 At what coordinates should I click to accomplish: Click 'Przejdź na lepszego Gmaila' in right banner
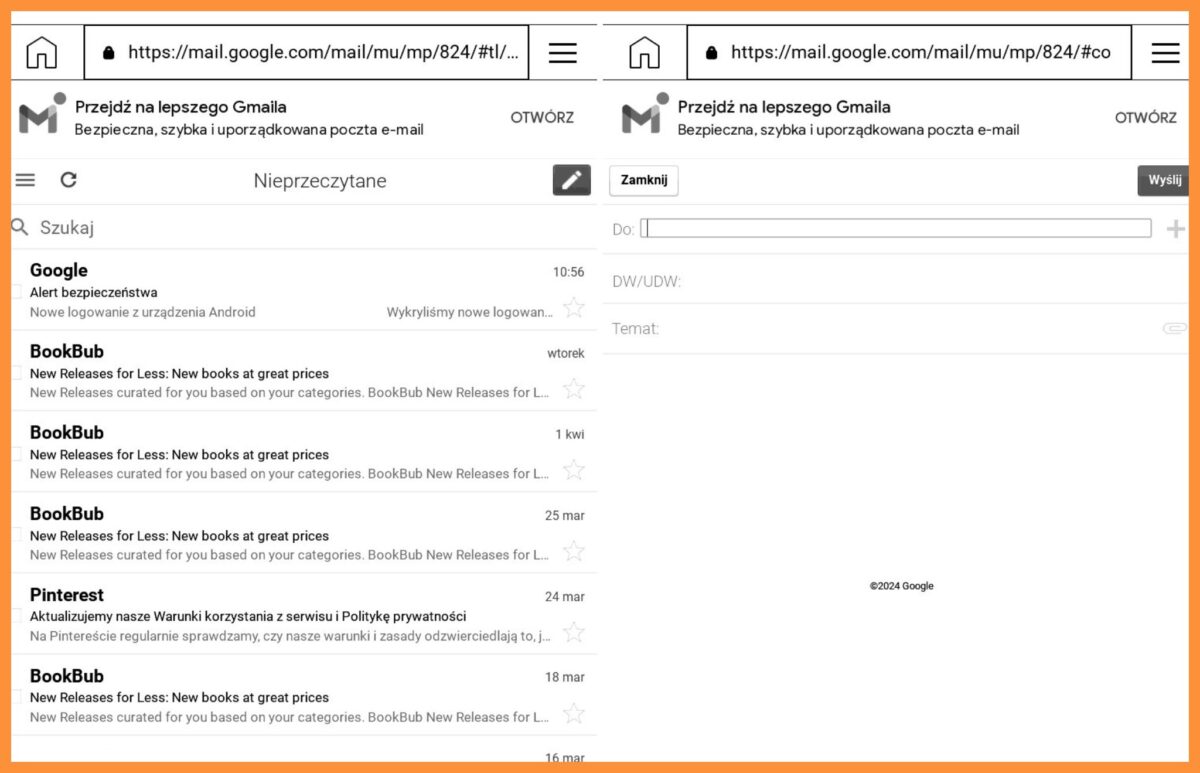(784, 107)
